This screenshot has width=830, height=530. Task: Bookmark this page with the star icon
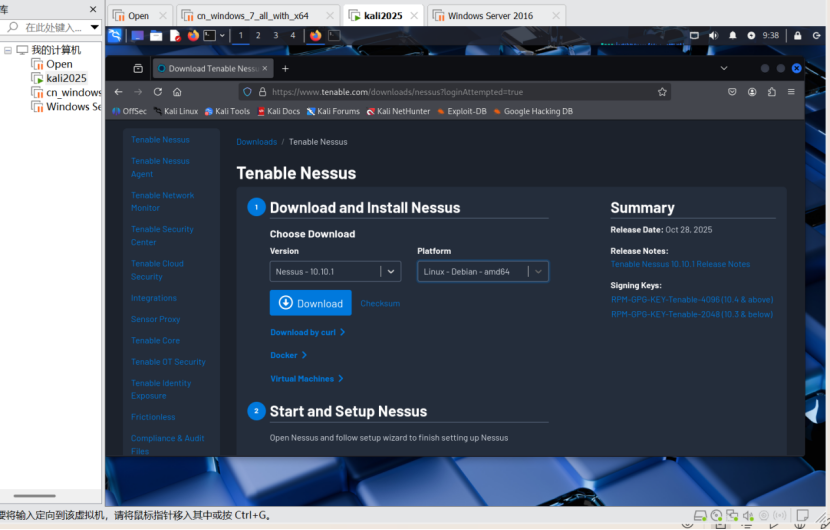662,92
